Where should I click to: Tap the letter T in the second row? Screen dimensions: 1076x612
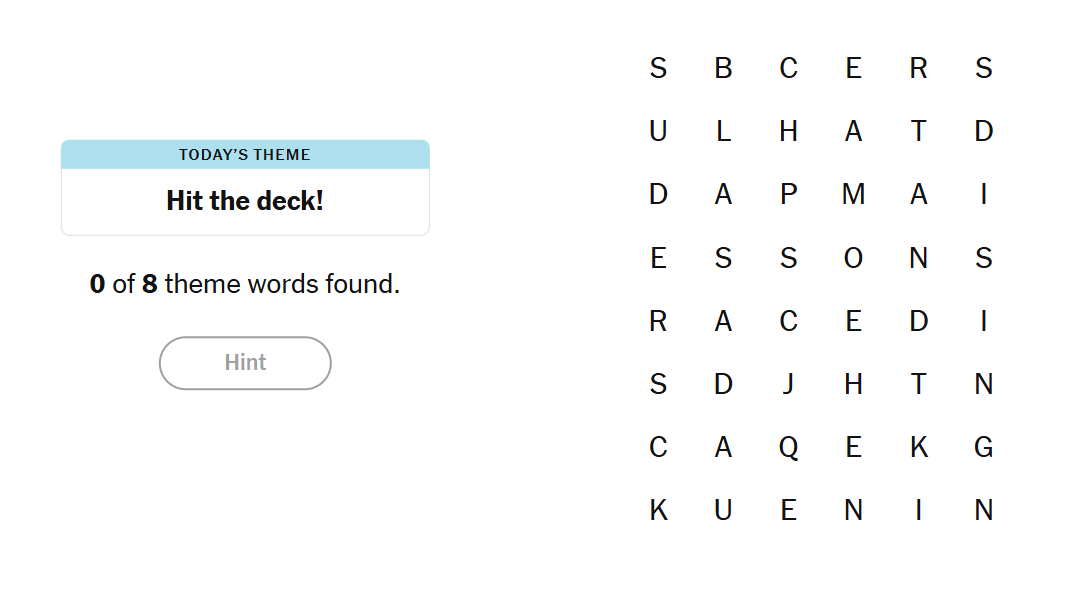(918, 131)
